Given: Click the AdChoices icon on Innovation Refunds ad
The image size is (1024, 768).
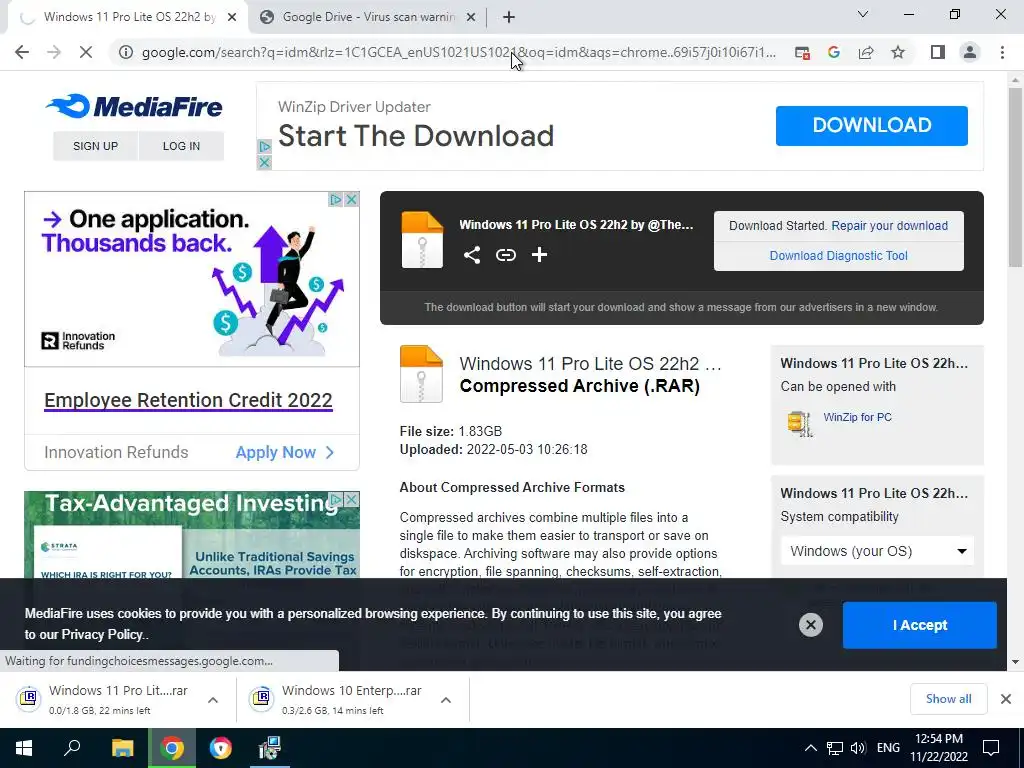Looking at the screenshot, I should click(336, 199).
